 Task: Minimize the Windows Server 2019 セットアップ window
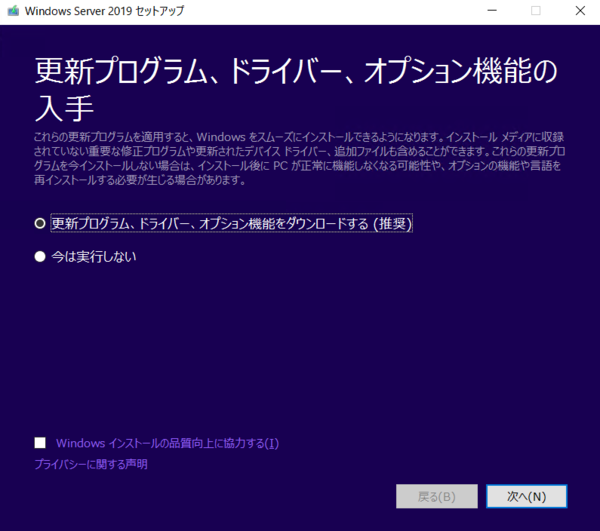point(492,11)
